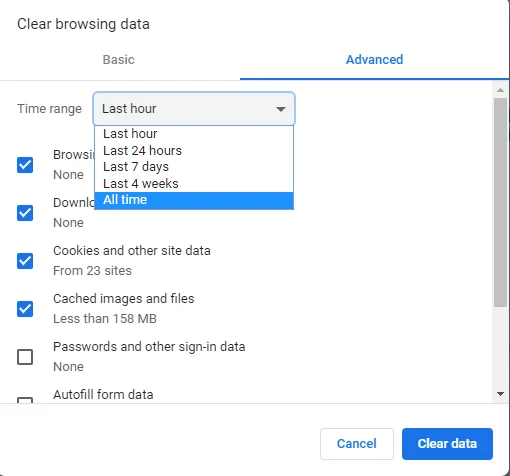The height and width of the screenshot is (476, 510).
Task: Pick 'Last 7 days' option
Action: [194, 167]
